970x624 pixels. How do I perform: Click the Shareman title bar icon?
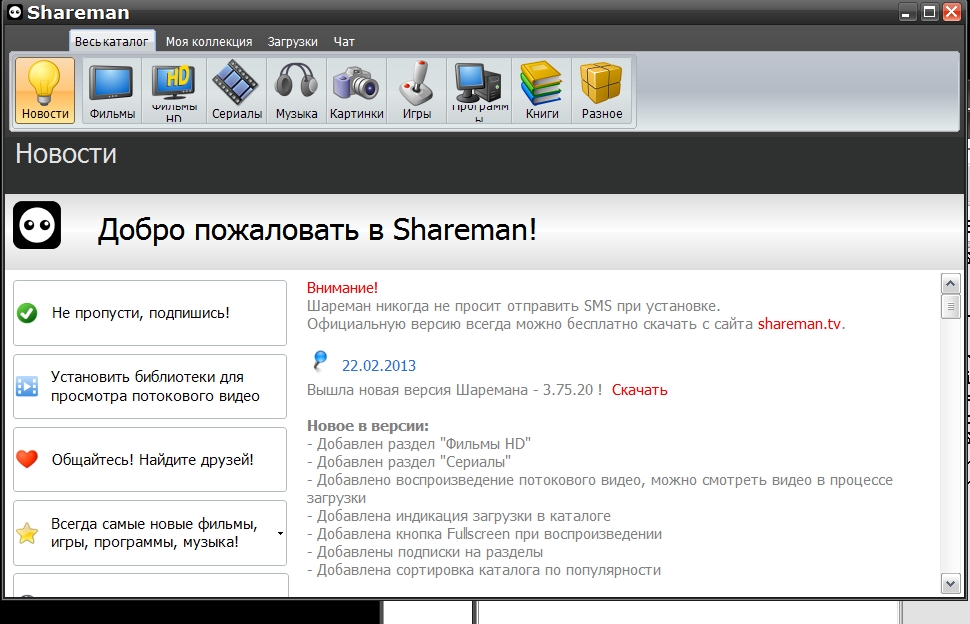pos(15,12)
